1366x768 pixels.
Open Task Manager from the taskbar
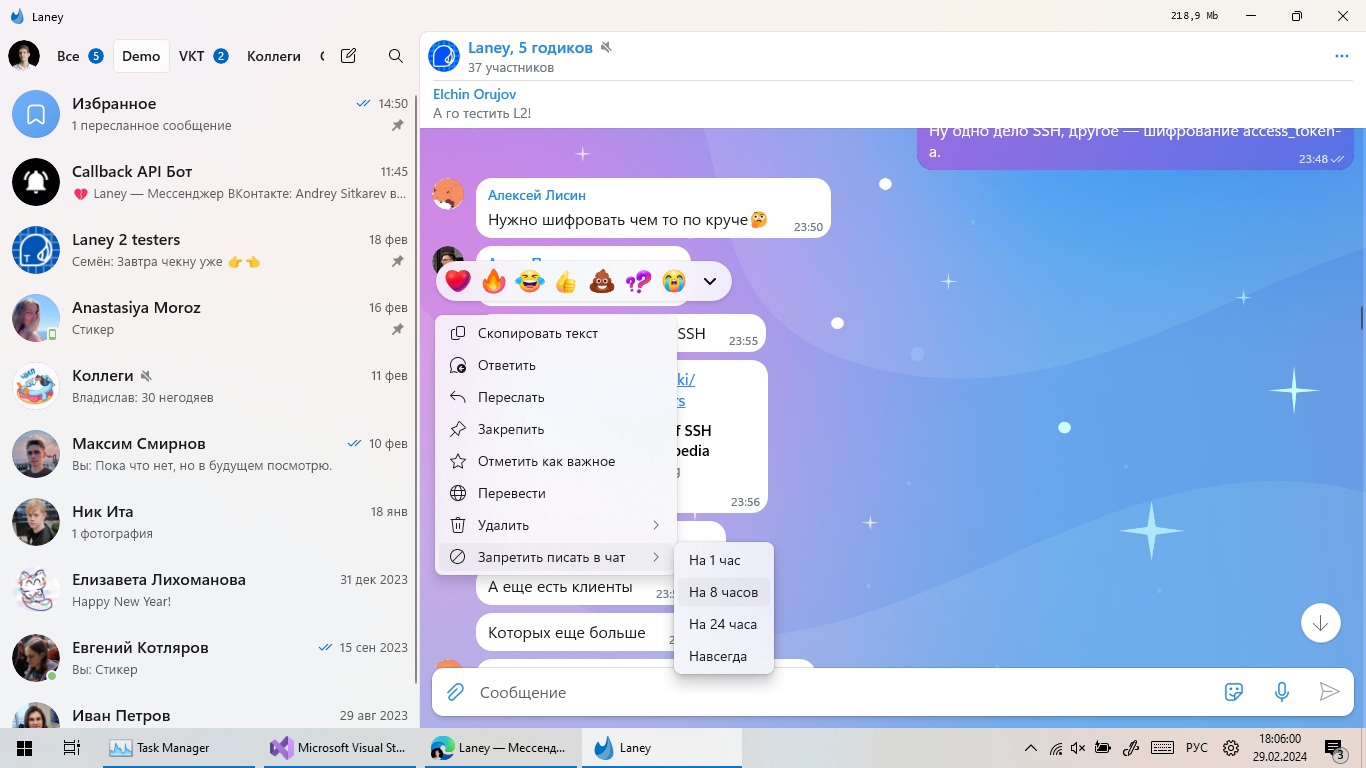pos(160,747)
